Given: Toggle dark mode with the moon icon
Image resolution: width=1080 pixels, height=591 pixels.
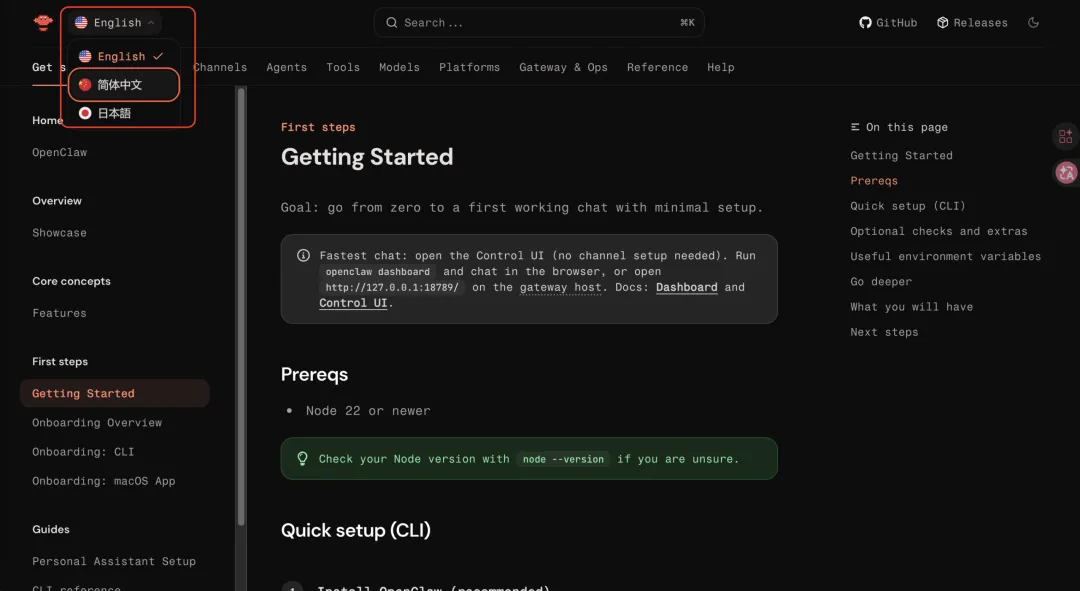Looking at the screenshot, I should click(x=1034, y=23).
